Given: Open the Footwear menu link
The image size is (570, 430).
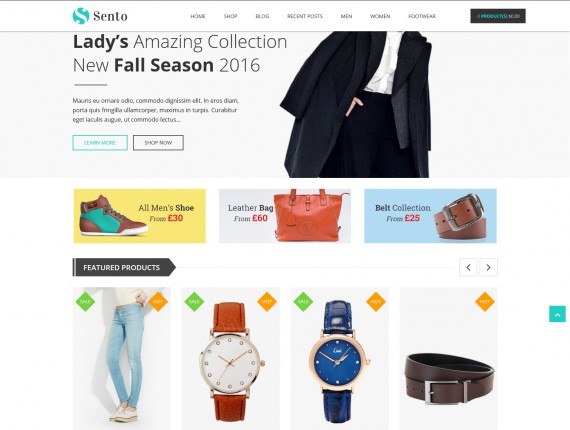Looking at the screenshot, I should tap(422, 16).
